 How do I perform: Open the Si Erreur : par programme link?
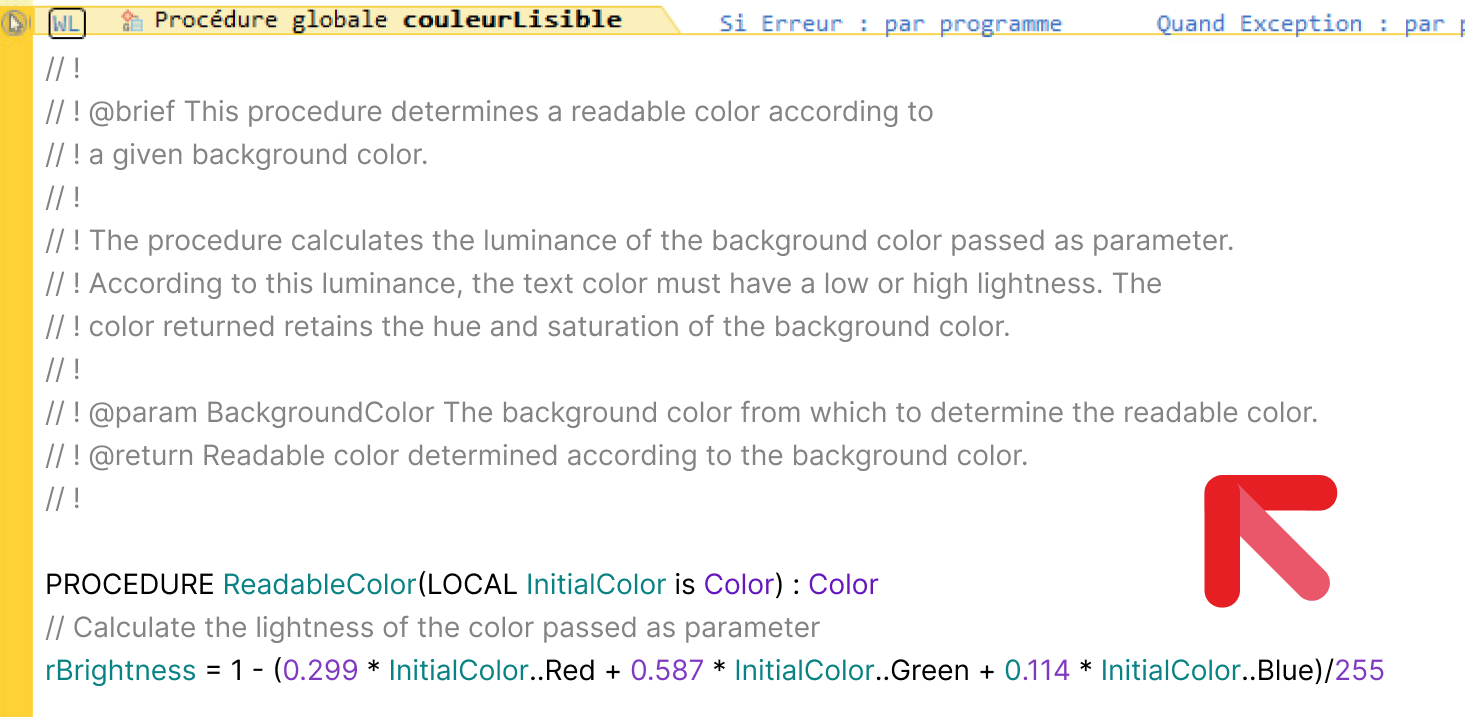click(890, 24)
